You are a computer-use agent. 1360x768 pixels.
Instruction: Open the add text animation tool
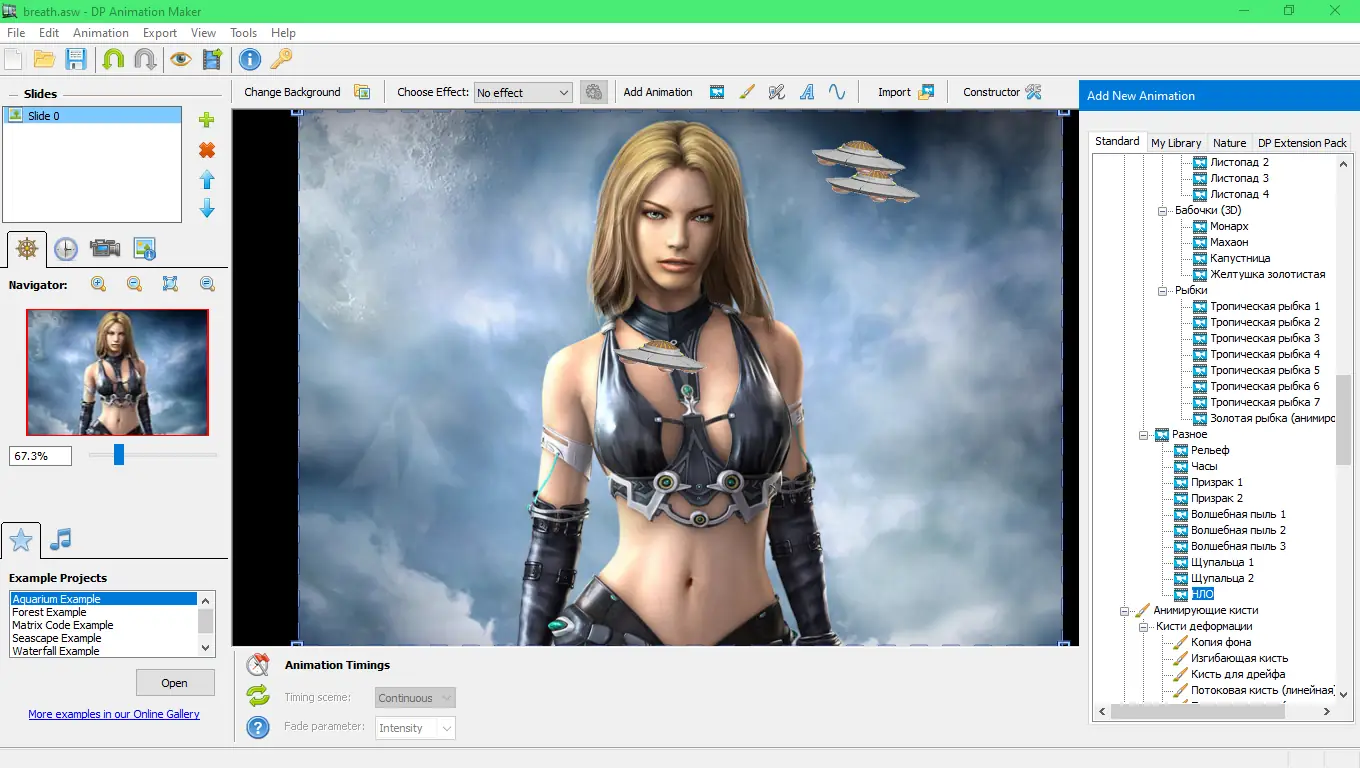807,92
